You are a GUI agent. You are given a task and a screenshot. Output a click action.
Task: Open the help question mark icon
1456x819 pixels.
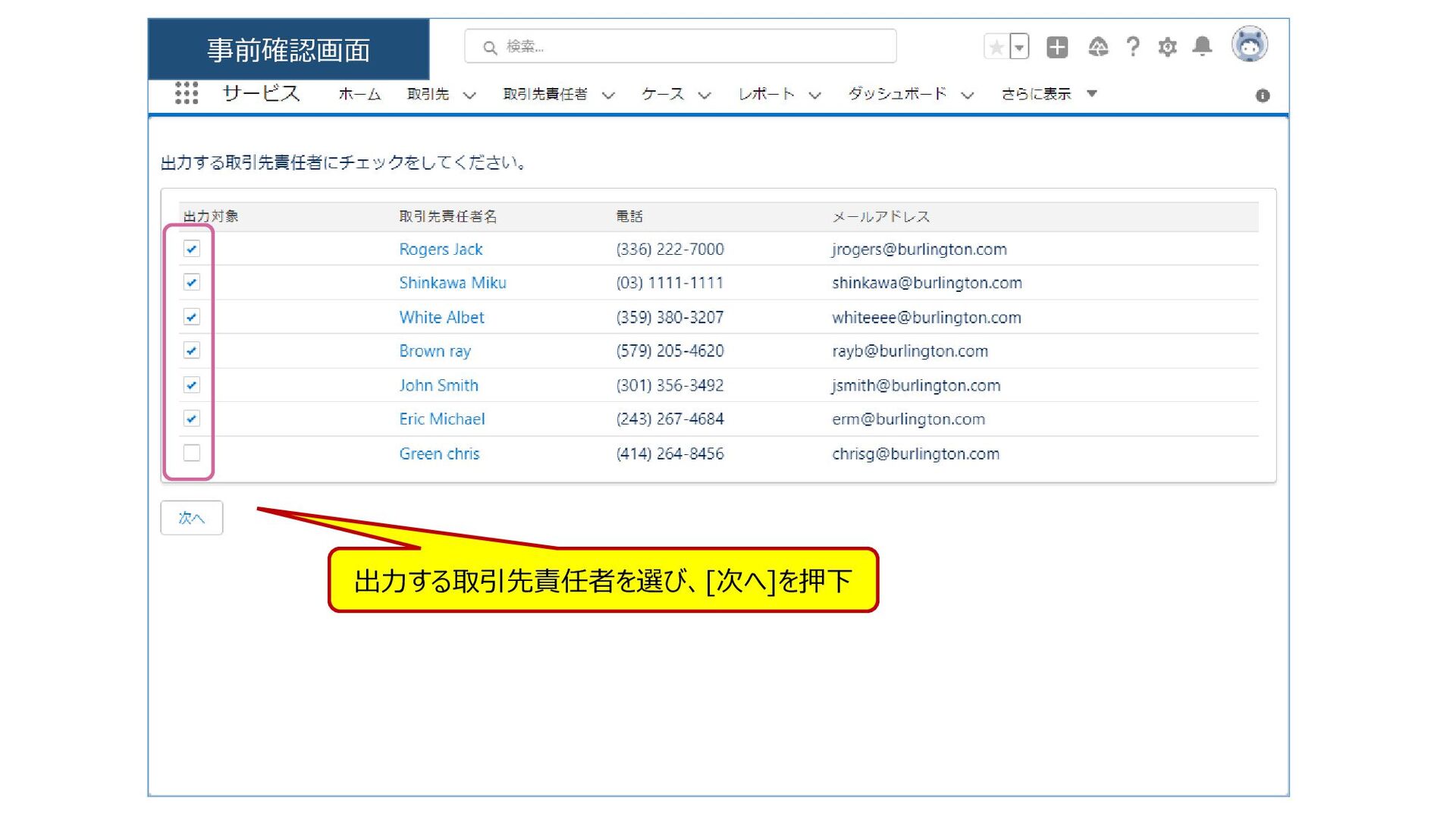point(1132,47)
